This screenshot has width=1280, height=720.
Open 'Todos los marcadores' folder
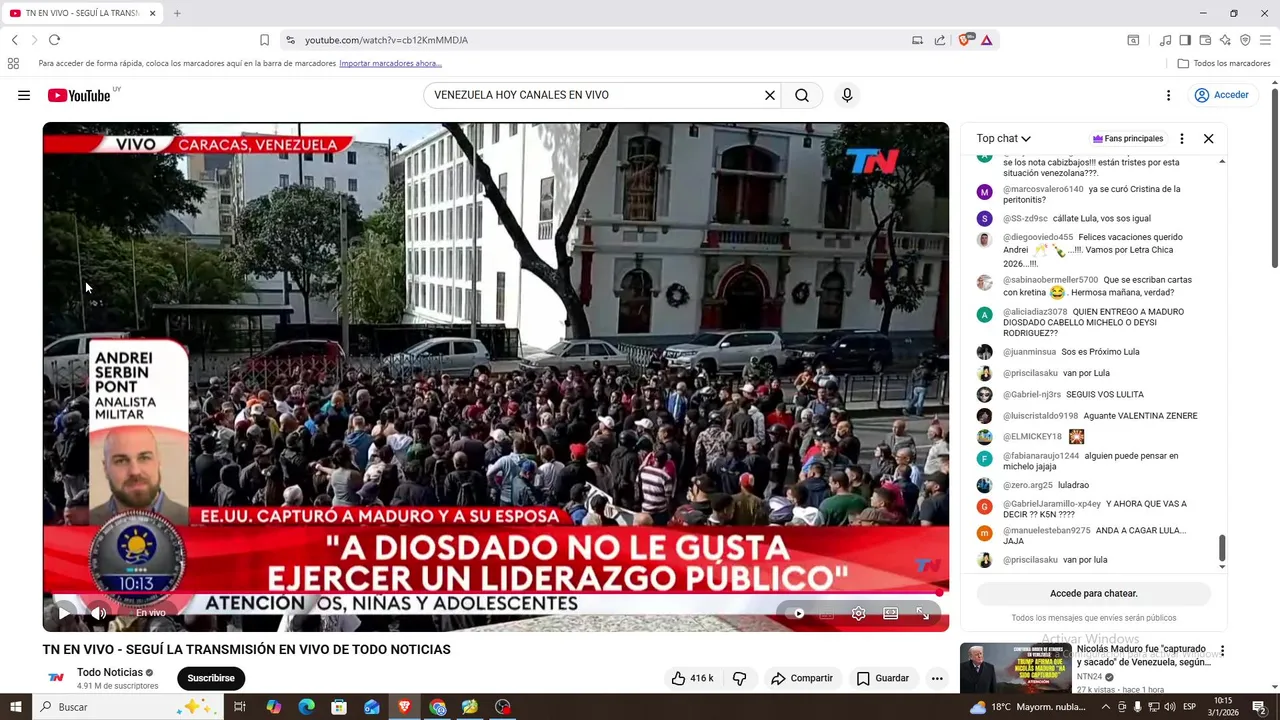1224,63
